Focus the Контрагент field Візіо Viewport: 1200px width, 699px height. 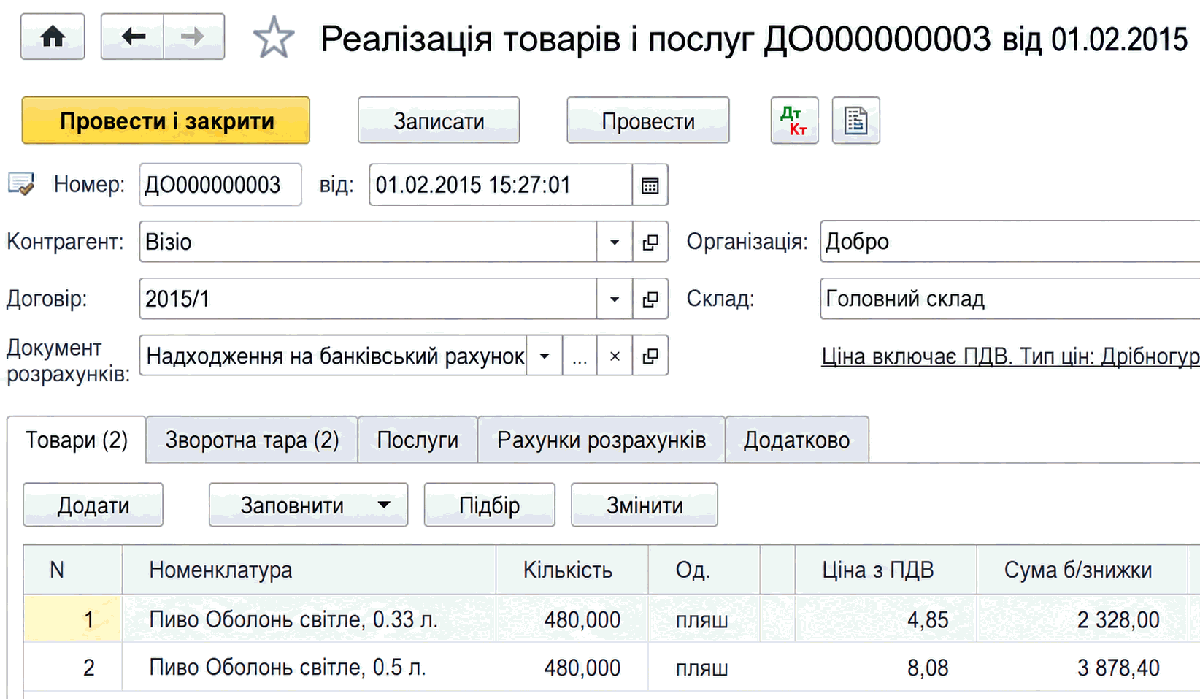point(369,242)
